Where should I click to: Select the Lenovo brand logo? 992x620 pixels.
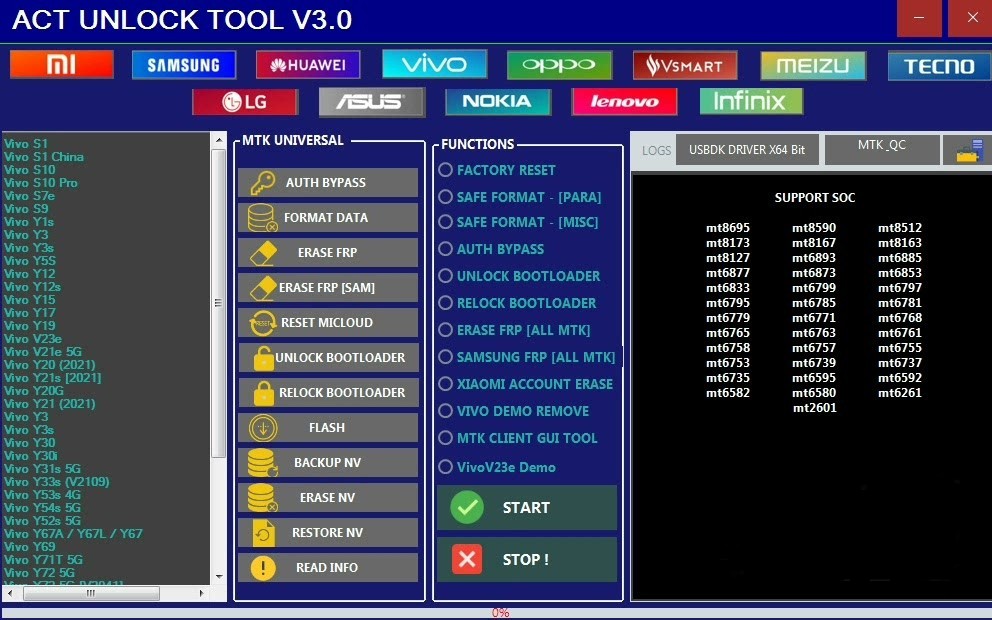pos(624,101)
